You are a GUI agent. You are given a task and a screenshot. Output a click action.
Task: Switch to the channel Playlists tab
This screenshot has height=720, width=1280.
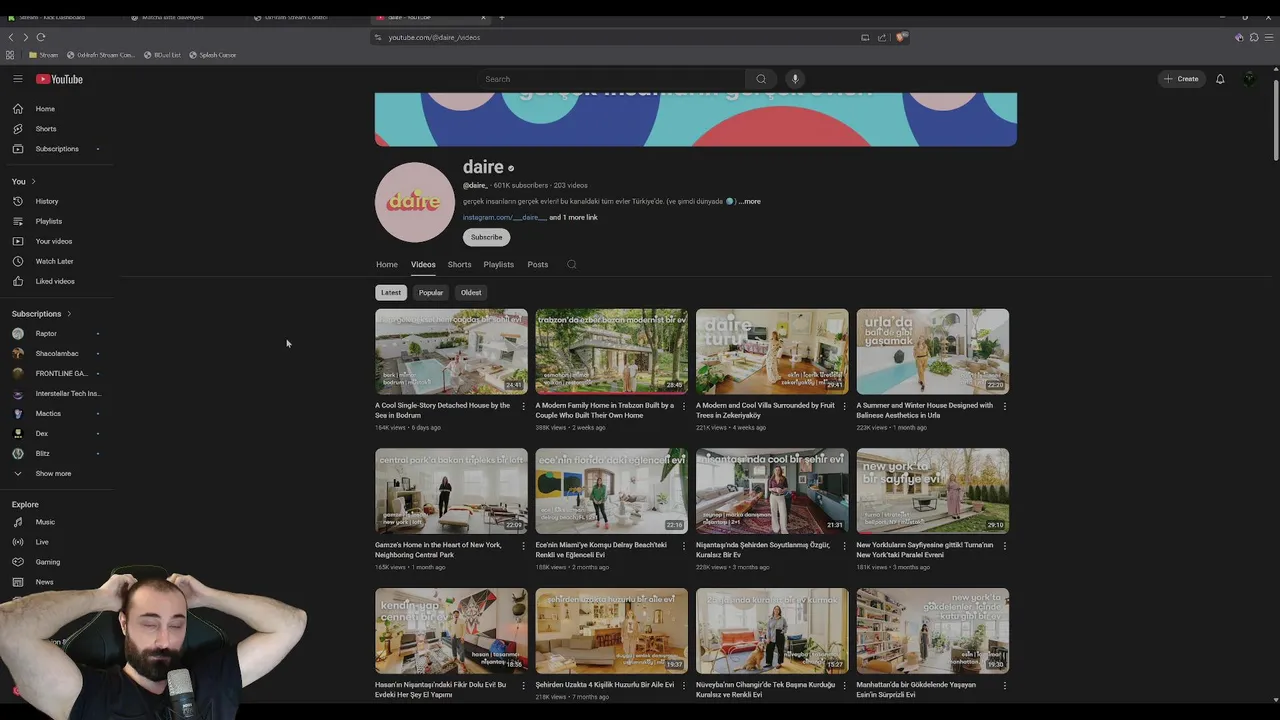498,265
